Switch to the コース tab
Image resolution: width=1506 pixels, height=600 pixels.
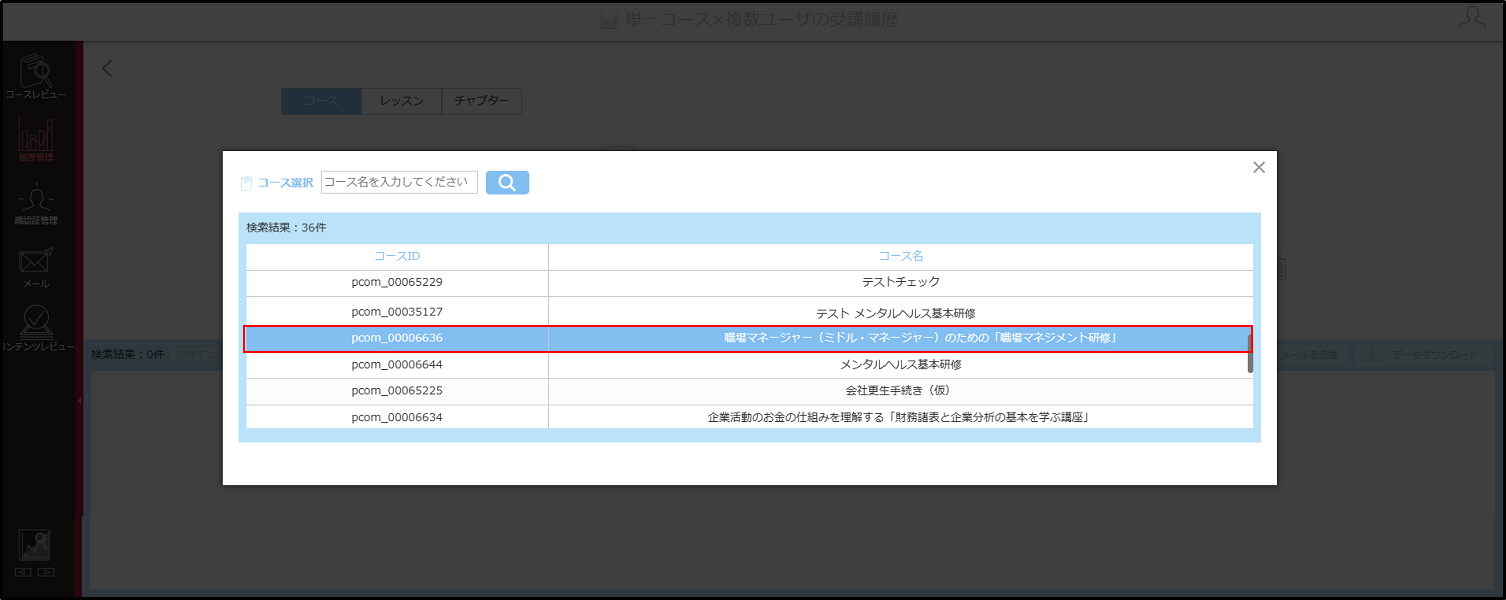[x=321, y=101]
